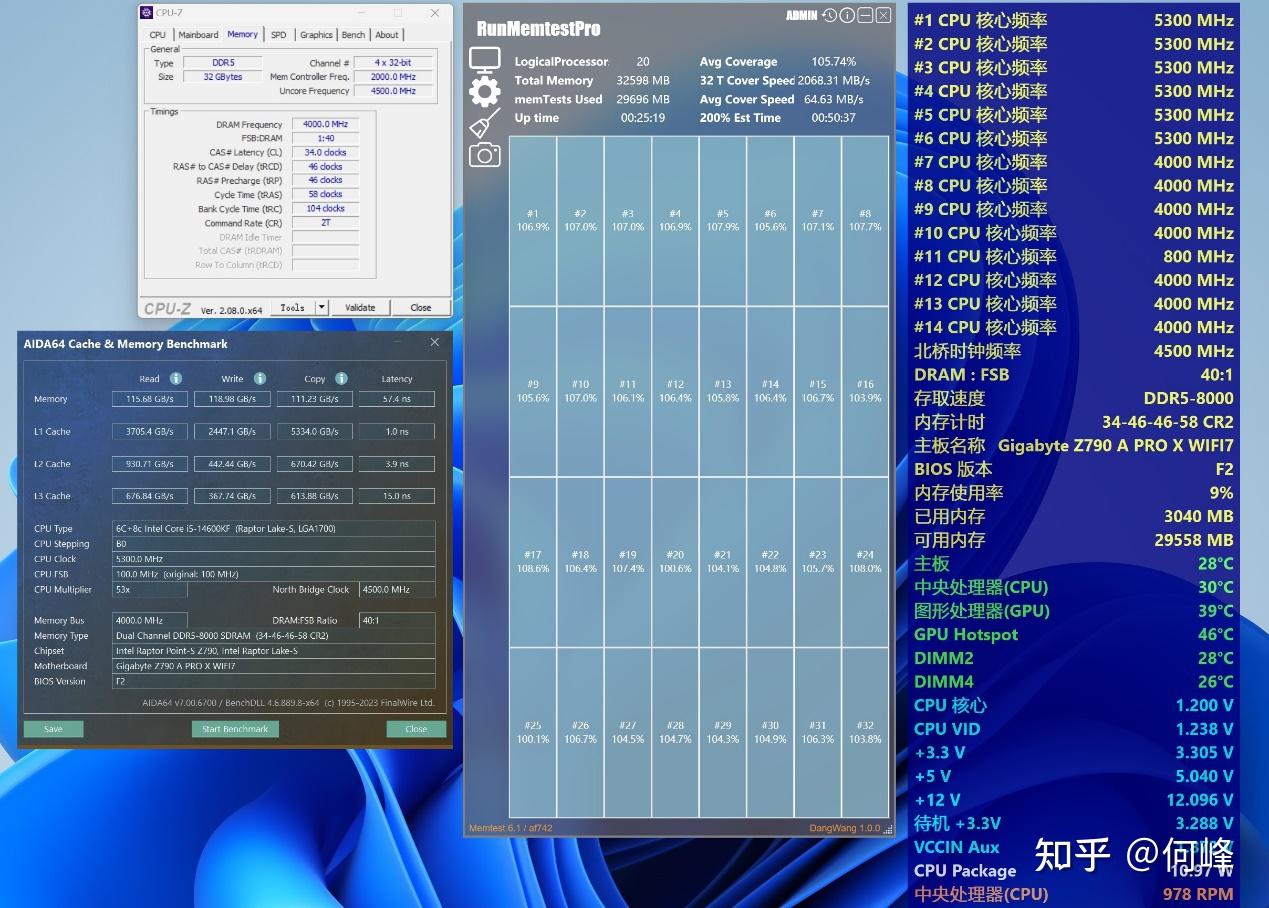
Task: Switch to the Mainboard tab in CPU-Z
Action: (198, 35)
